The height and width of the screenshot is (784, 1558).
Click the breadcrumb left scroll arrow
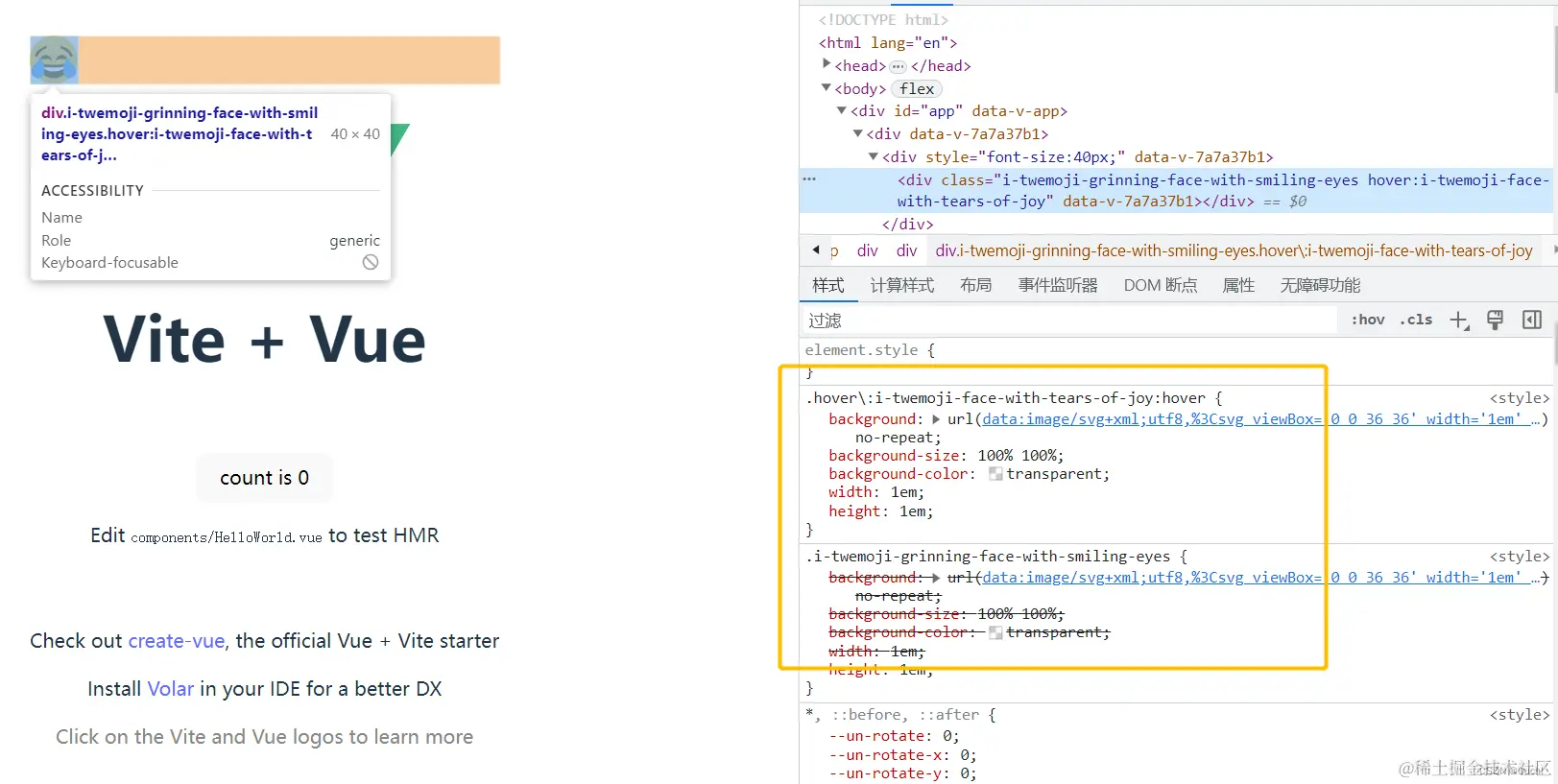pyautogui.click(x=816, y=250)
